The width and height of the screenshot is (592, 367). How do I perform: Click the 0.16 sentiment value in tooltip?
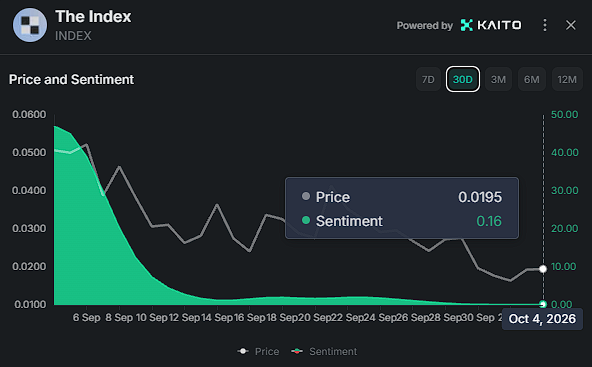pos(489,221)
